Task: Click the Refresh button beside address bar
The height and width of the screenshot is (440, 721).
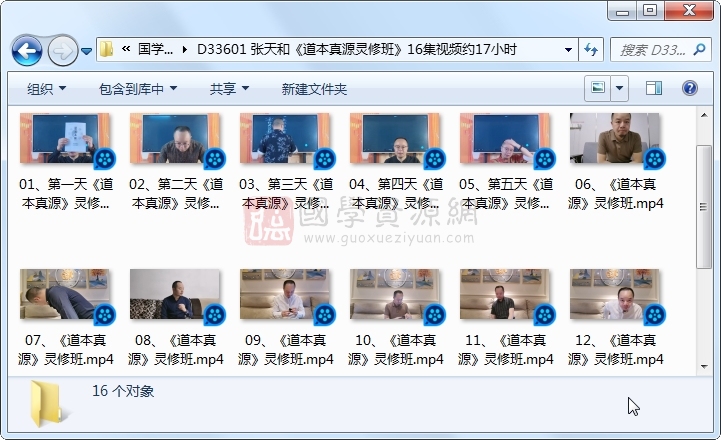Action: 590,49
